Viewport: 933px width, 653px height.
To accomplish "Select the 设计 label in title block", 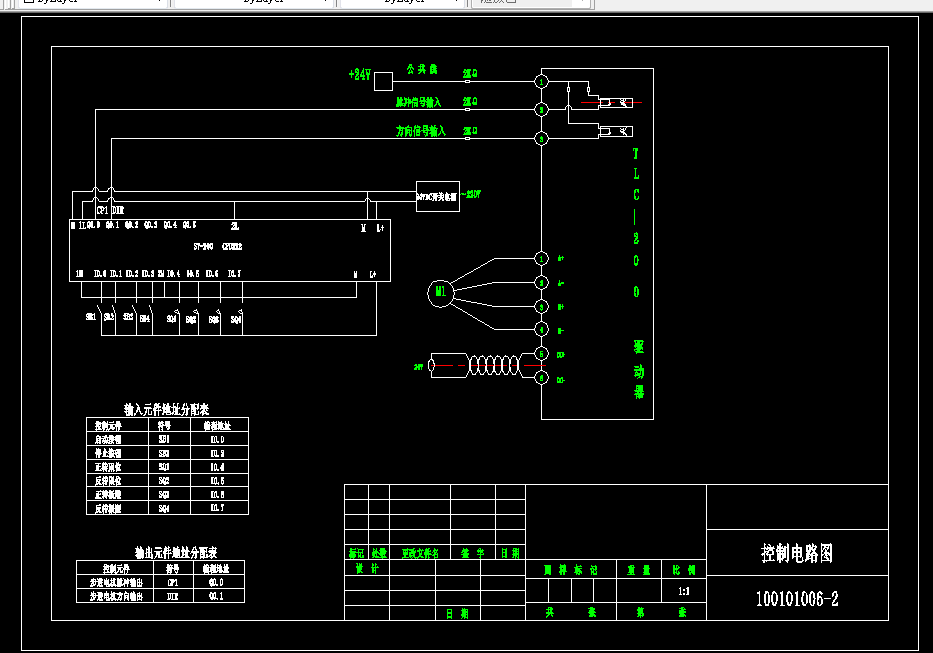I will 367,568.
